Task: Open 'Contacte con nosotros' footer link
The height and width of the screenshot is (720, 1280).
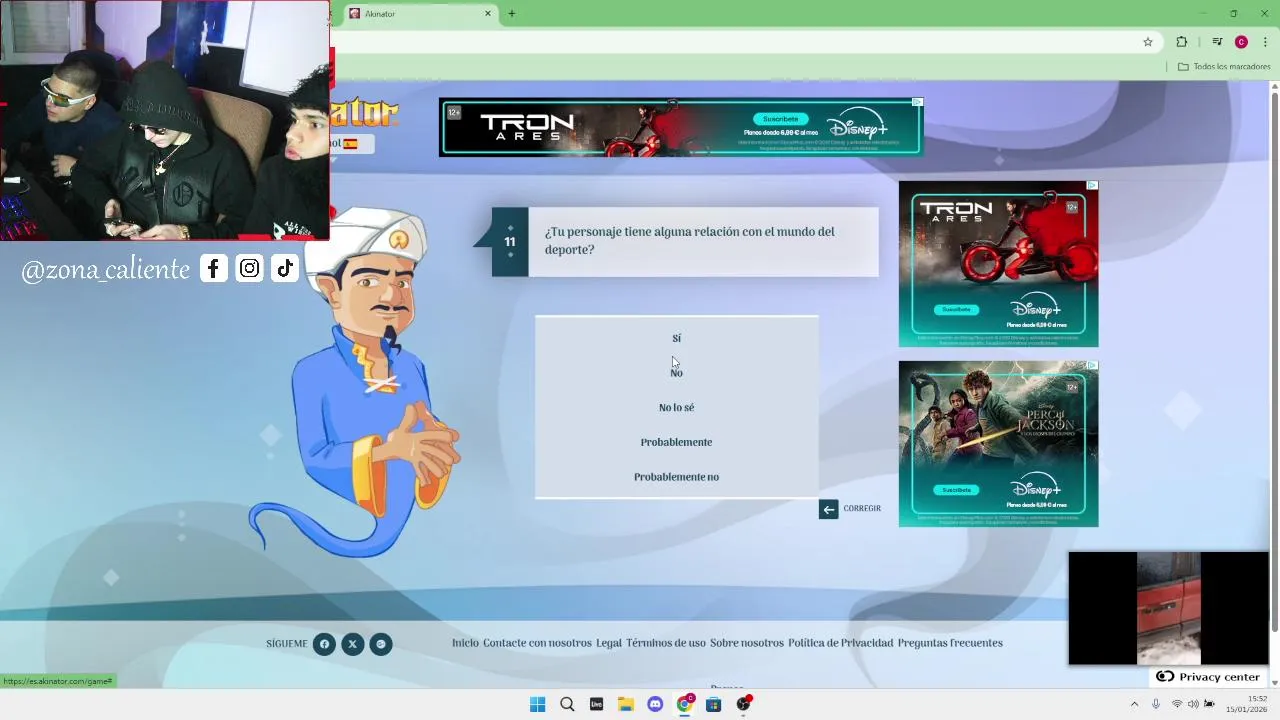Action: tap(537, 643)
